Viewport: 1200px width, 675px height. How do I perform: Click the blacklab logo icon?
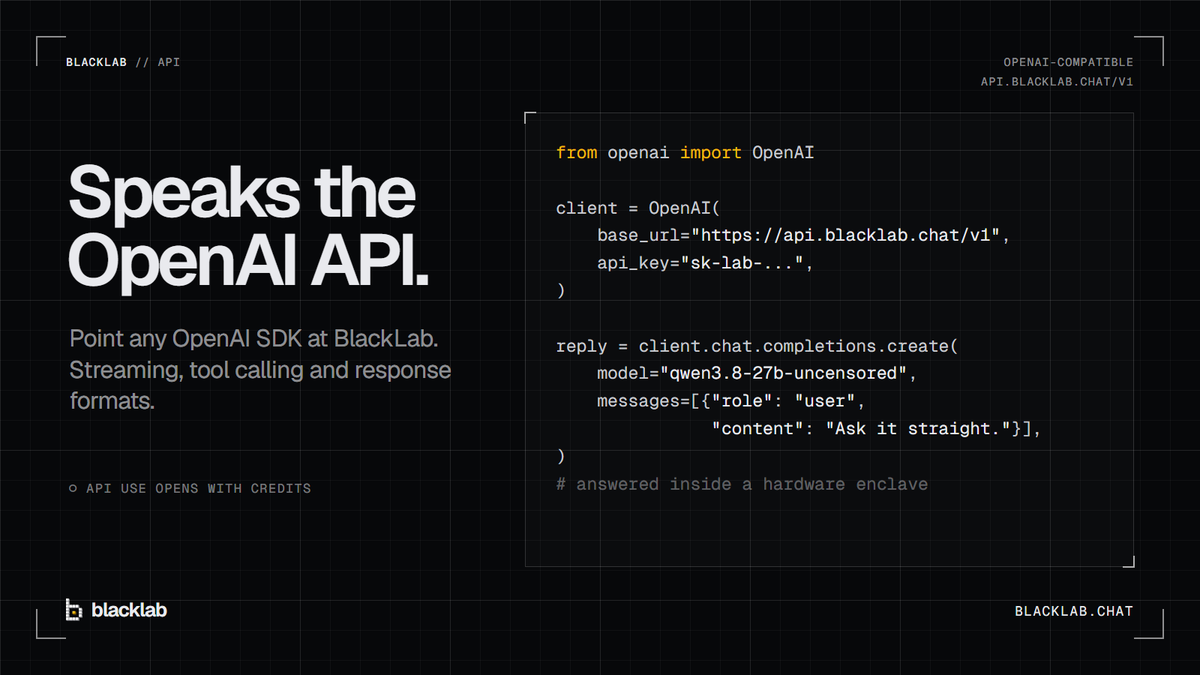coord(74,610)
